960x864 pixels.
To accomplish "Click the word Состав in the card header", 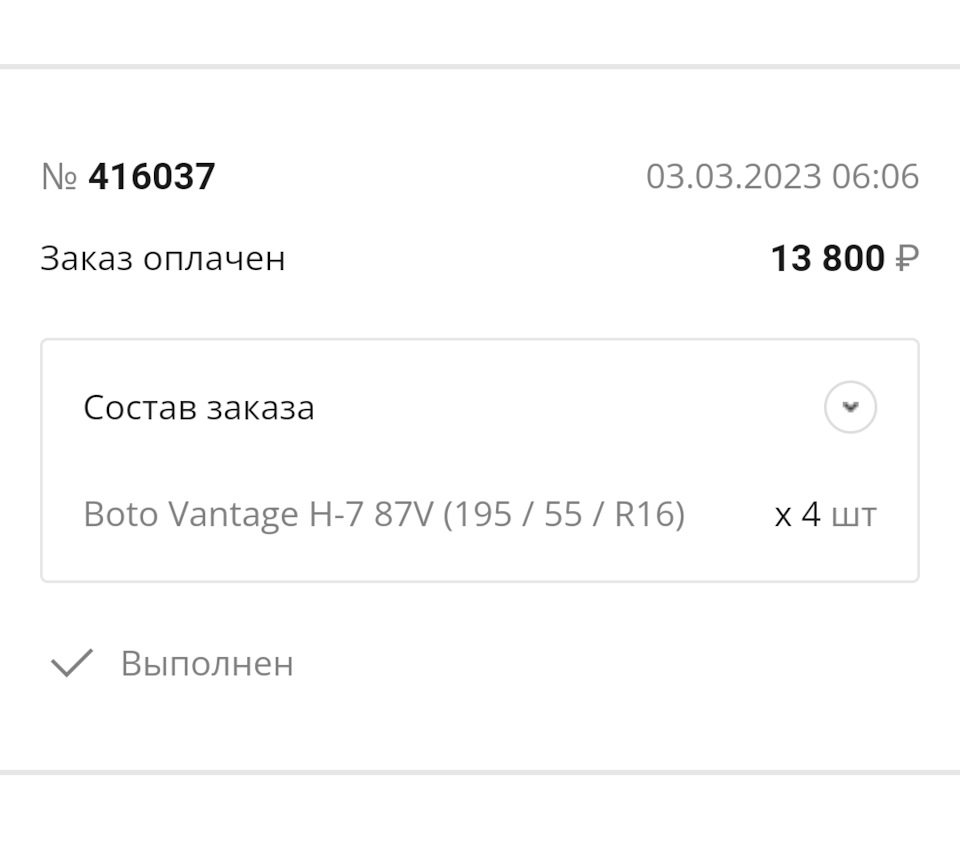I will pos(140,408).
